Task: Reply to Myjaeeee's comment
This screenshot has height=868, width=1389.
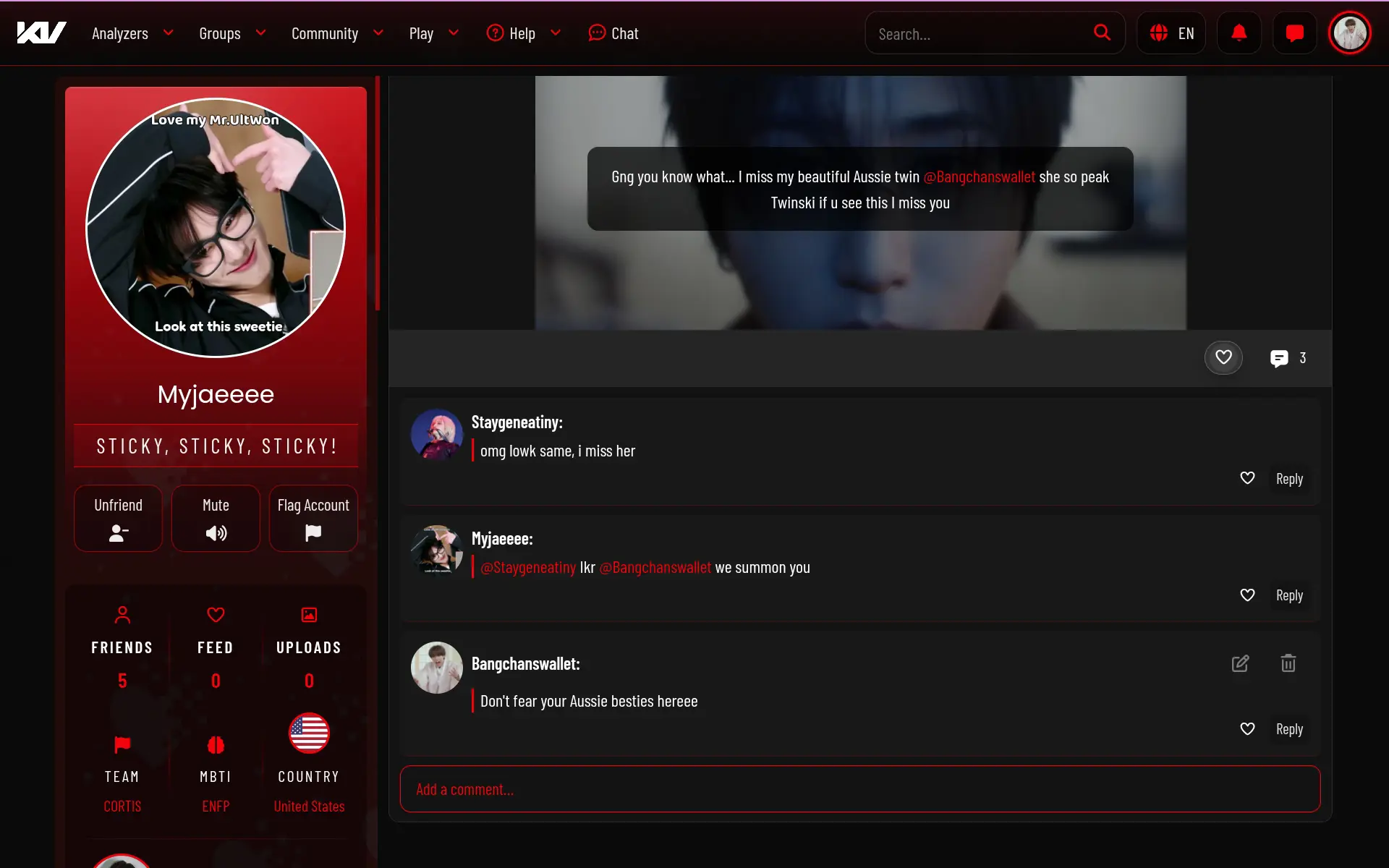Action: pos(1289,595)
